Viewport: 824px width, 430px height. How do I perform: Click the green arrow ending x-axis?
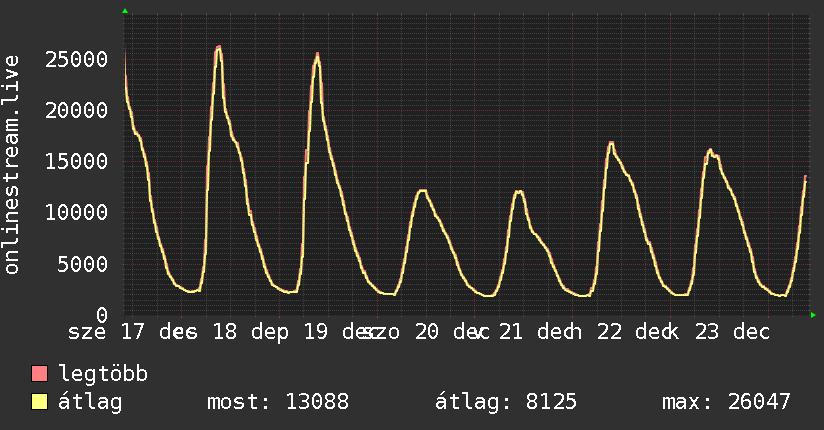coord(813,315)
